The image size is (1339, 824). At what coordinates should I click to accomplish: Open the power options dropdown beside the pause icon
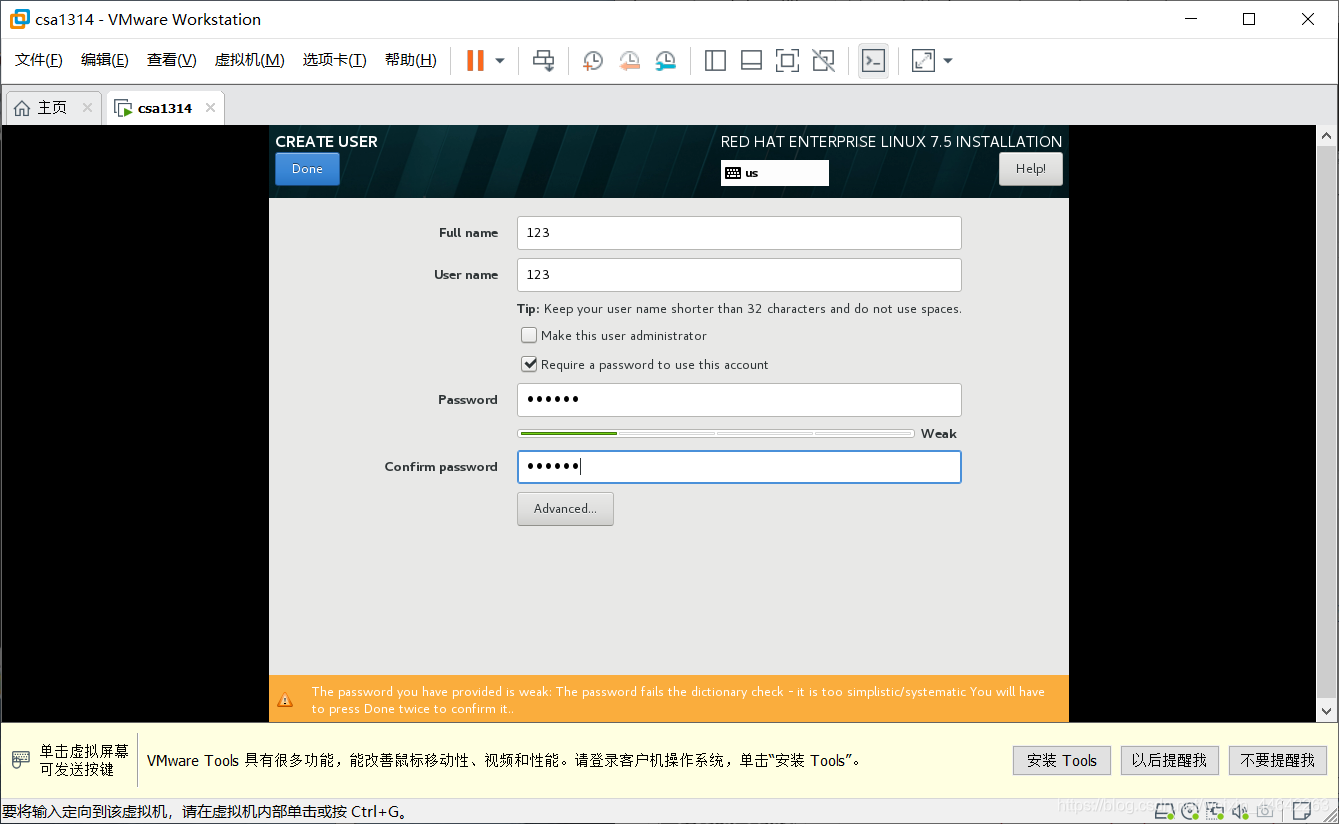[500, 61]
